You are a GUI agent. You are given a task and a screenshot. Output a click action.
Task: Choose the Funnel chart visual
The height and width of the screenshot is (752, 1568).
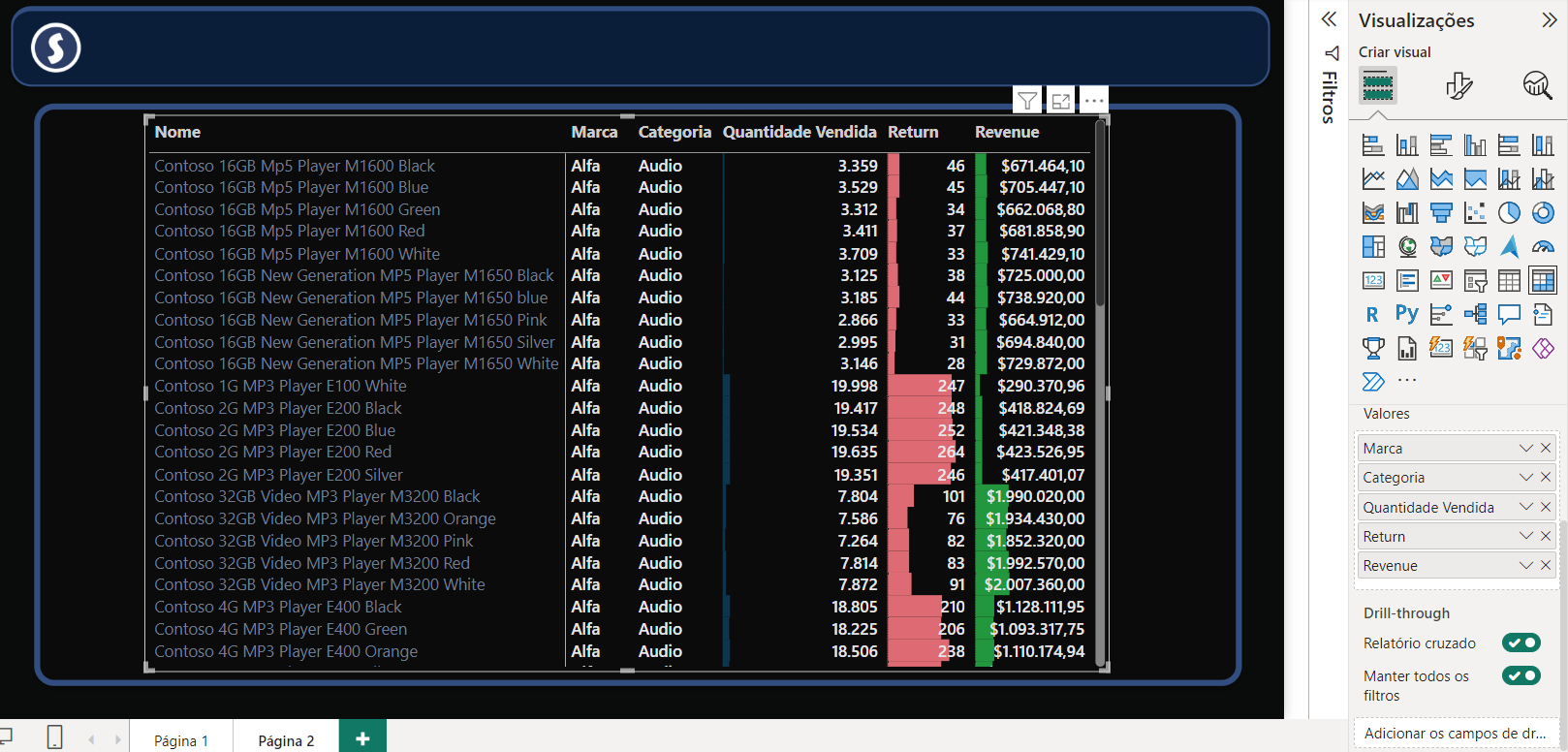coord(1441,213)
